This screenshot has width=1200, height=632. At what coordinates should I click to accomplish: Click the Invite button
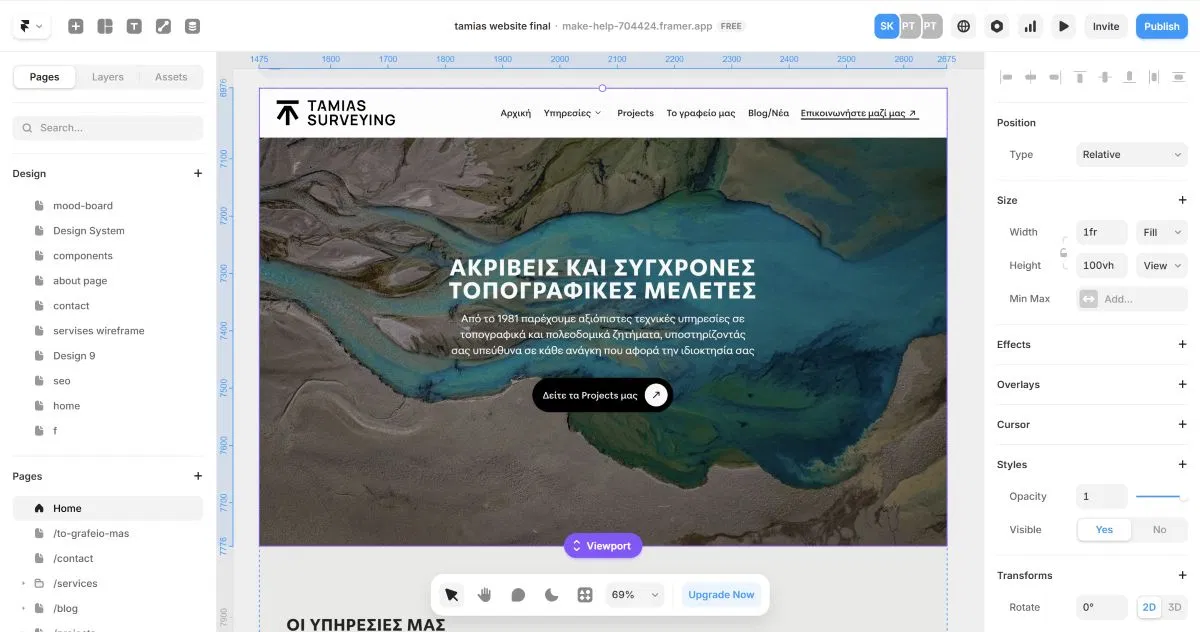click(x=1106, y=26)
